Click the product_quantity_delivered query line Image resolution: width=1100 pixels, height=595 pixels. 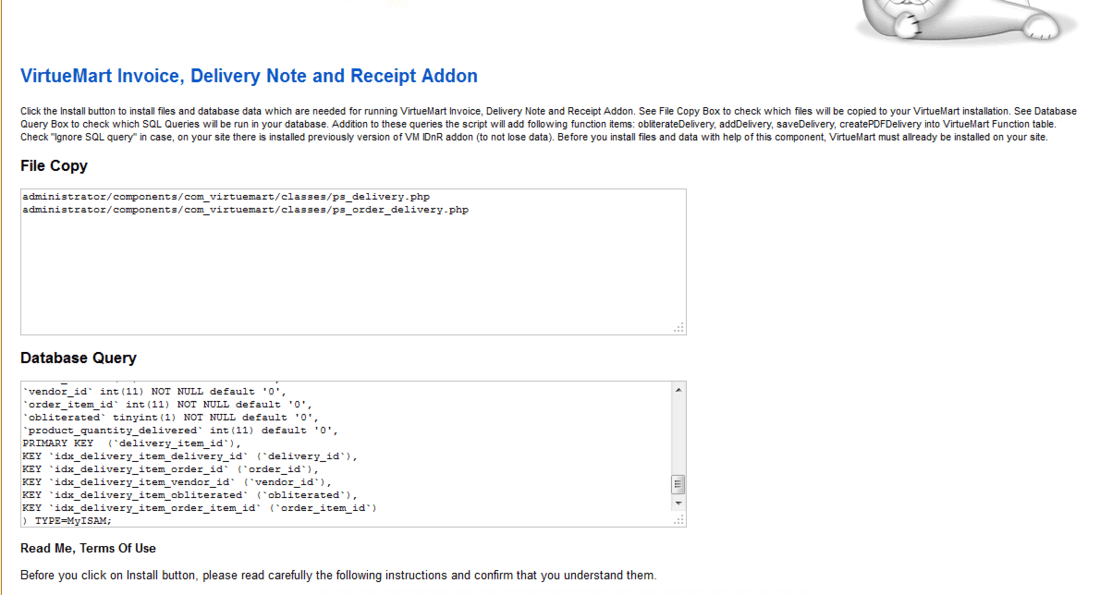[180, 430]
